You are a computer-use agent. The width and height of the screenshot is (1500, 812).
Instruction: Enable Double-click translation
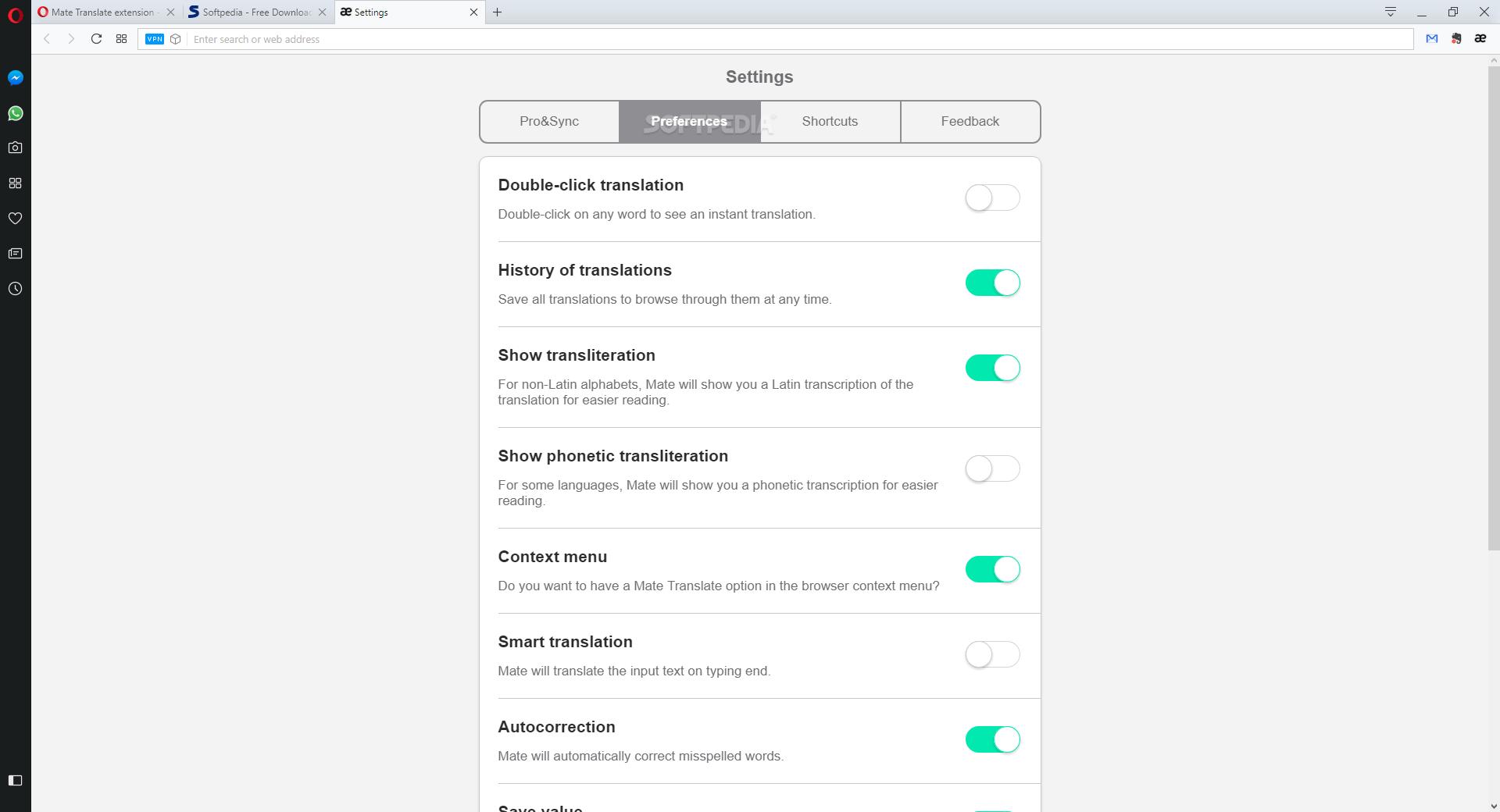pyautogui.click(x=992, y=198)
